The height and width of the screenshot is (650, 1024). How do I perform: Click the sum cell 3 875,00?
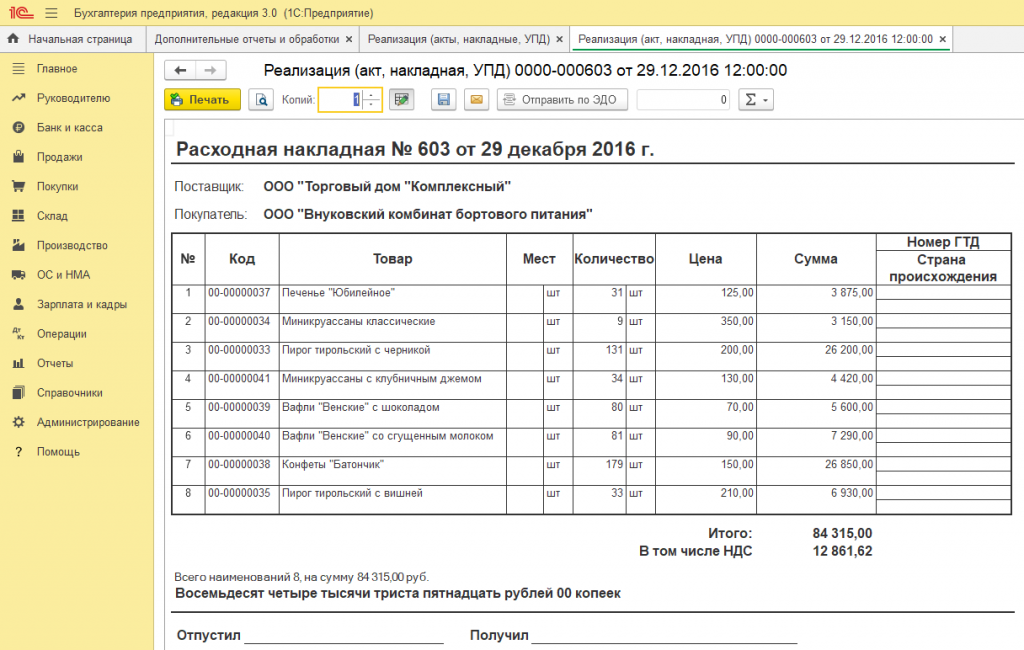(816, 299)
